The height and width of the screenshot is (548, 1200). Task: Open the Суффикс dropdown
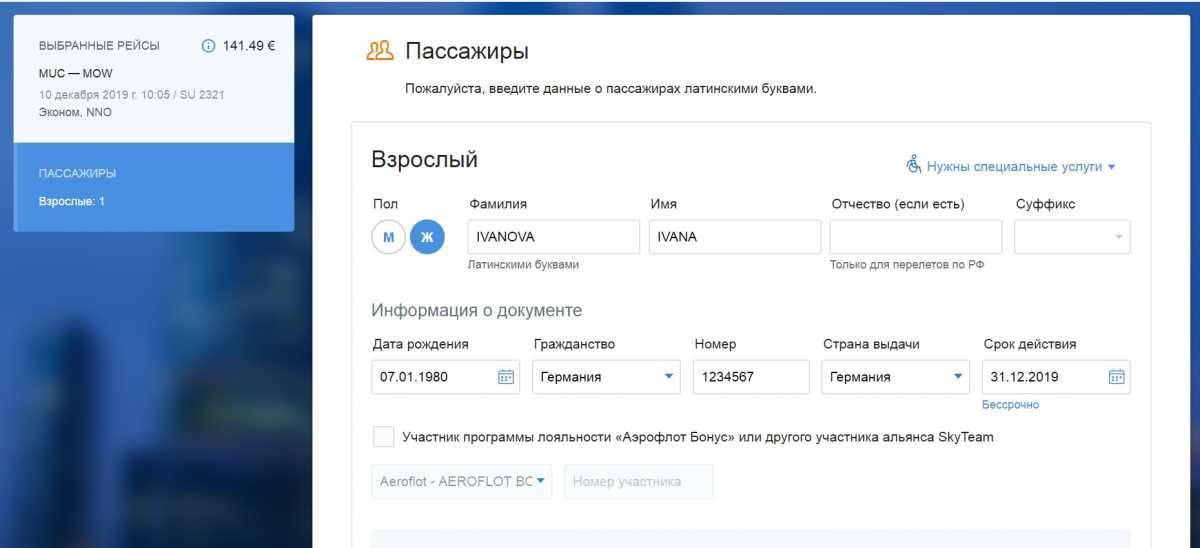tap(1072, 237)
